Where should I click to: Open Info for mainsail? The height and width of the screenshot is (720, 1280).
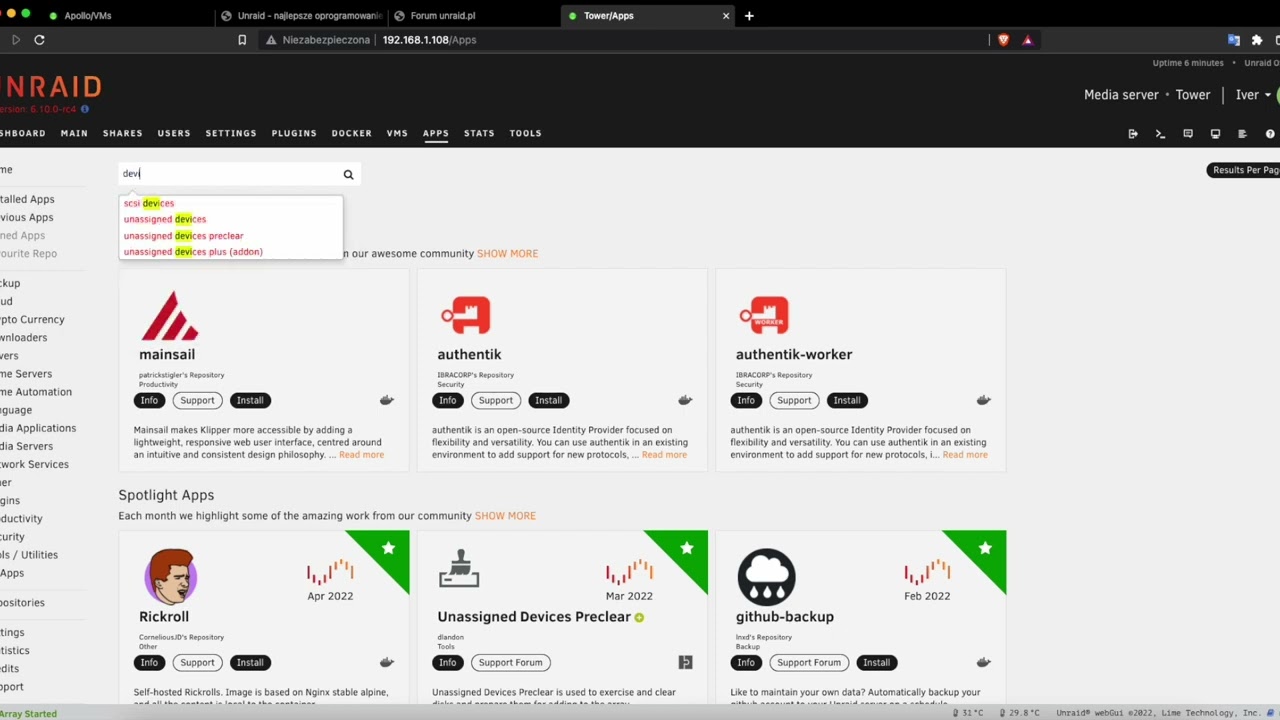pos(149,400)
